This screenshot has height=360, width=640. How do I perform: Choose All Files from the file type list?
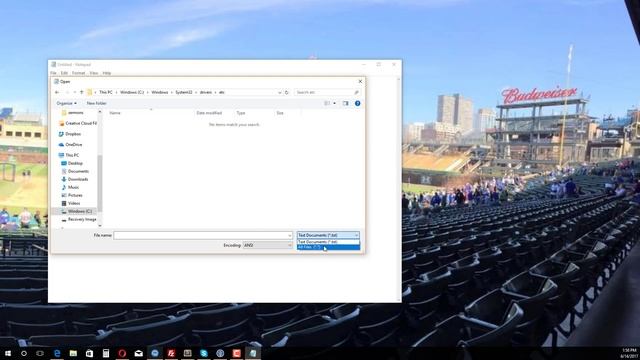point(328,247)
